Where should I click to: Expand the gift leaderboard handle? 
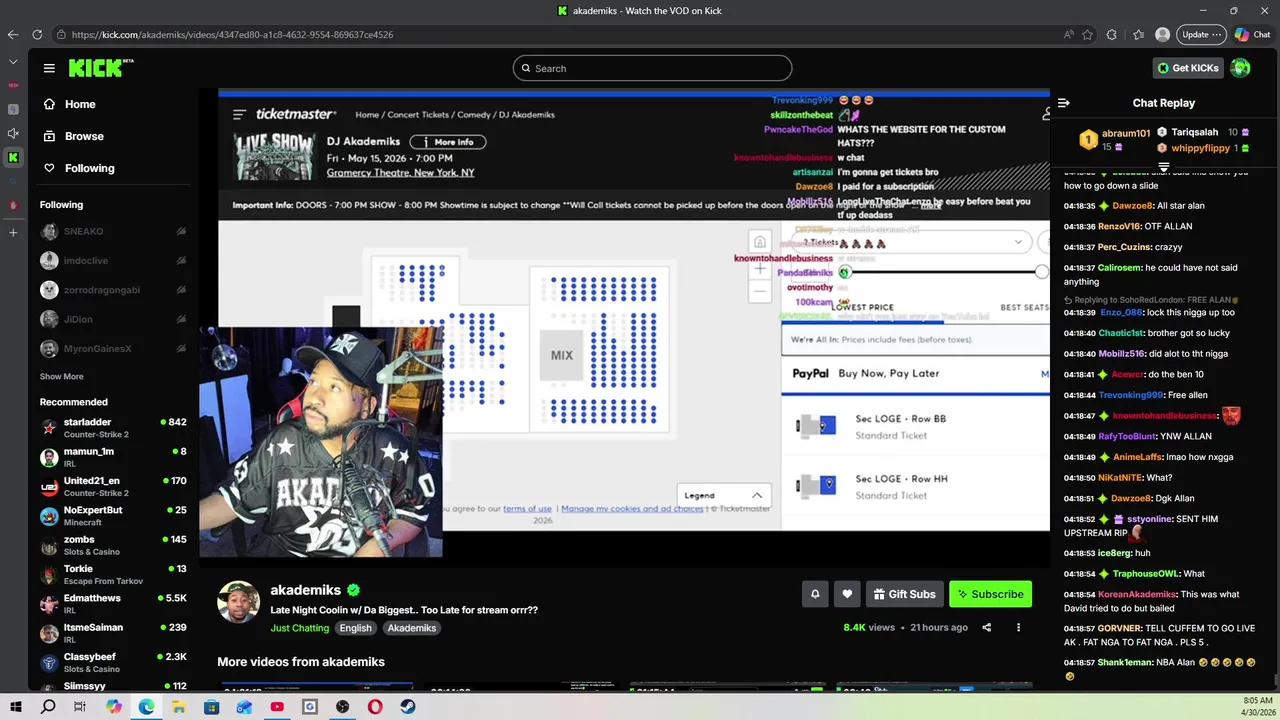tap(1164, 166)
